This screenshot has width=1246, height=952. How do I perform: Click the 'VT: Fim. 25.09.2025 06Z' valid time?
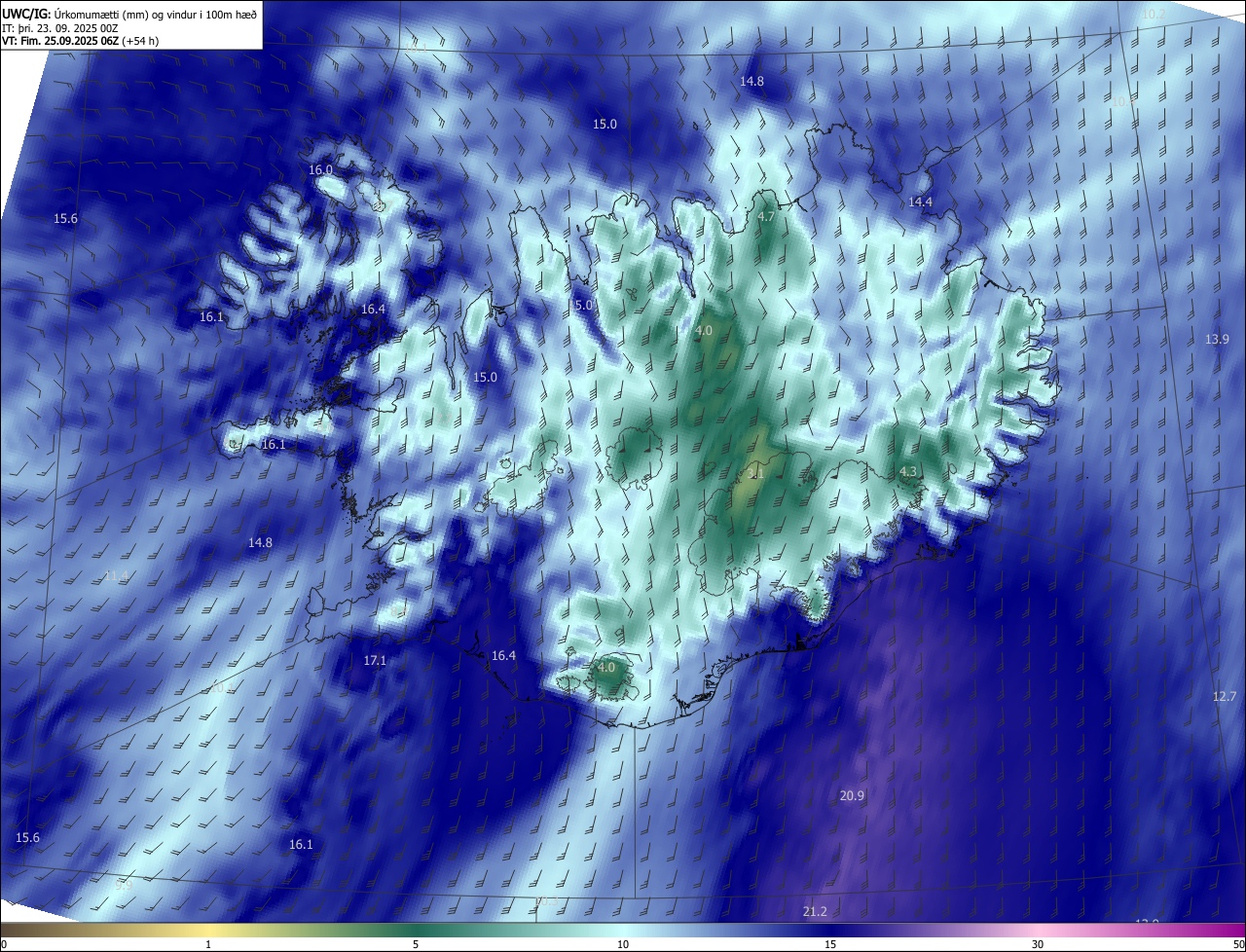coord(60,41)
